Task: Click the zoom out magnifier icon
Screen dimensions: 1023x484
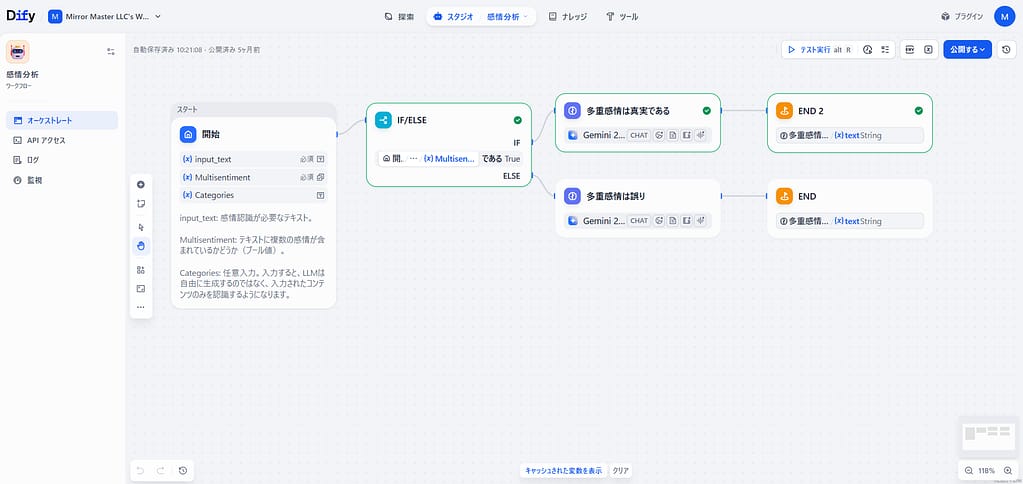Action: coord(969,470)
